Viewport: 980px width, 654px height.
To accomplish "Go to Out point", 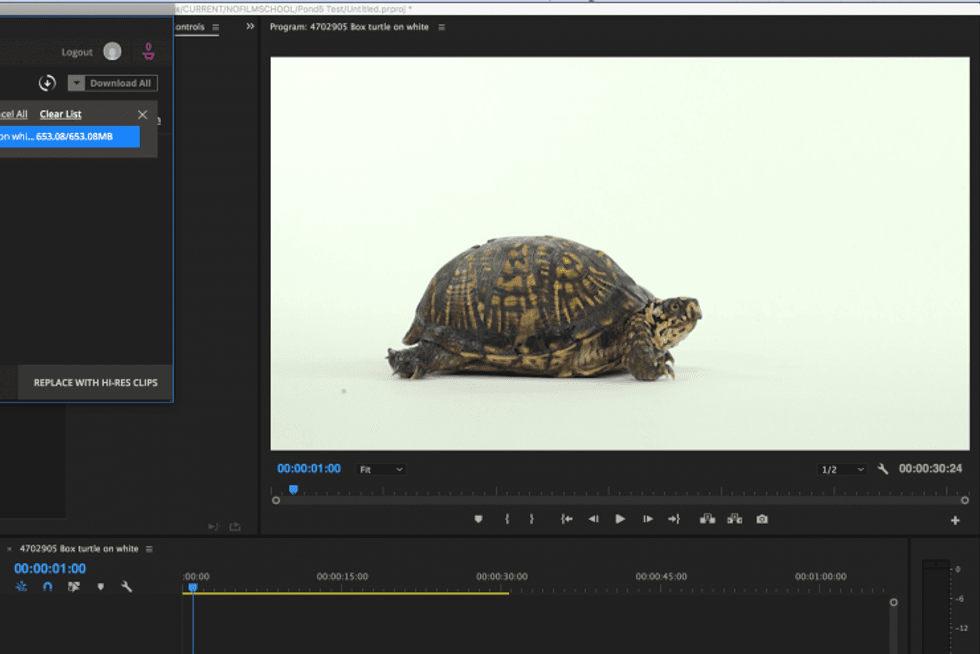I will [x=674, y=519].
